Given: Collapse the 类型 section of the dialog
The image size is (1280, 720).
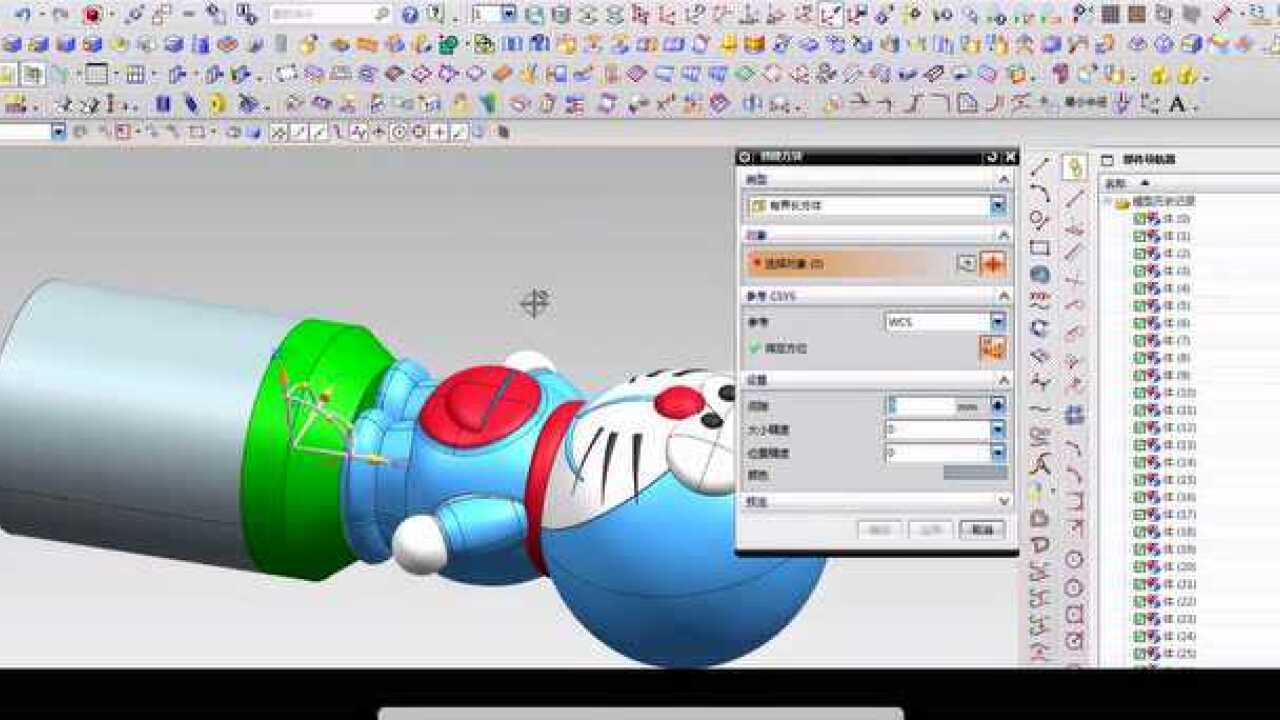Looking at the screenshot, I should point(1004,179).
